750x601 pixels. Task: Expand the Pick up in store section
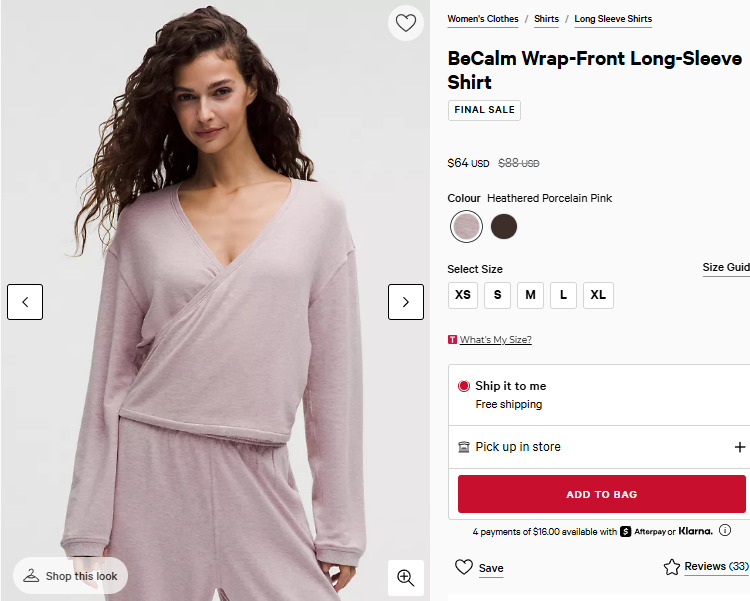[x=740, y=447]
